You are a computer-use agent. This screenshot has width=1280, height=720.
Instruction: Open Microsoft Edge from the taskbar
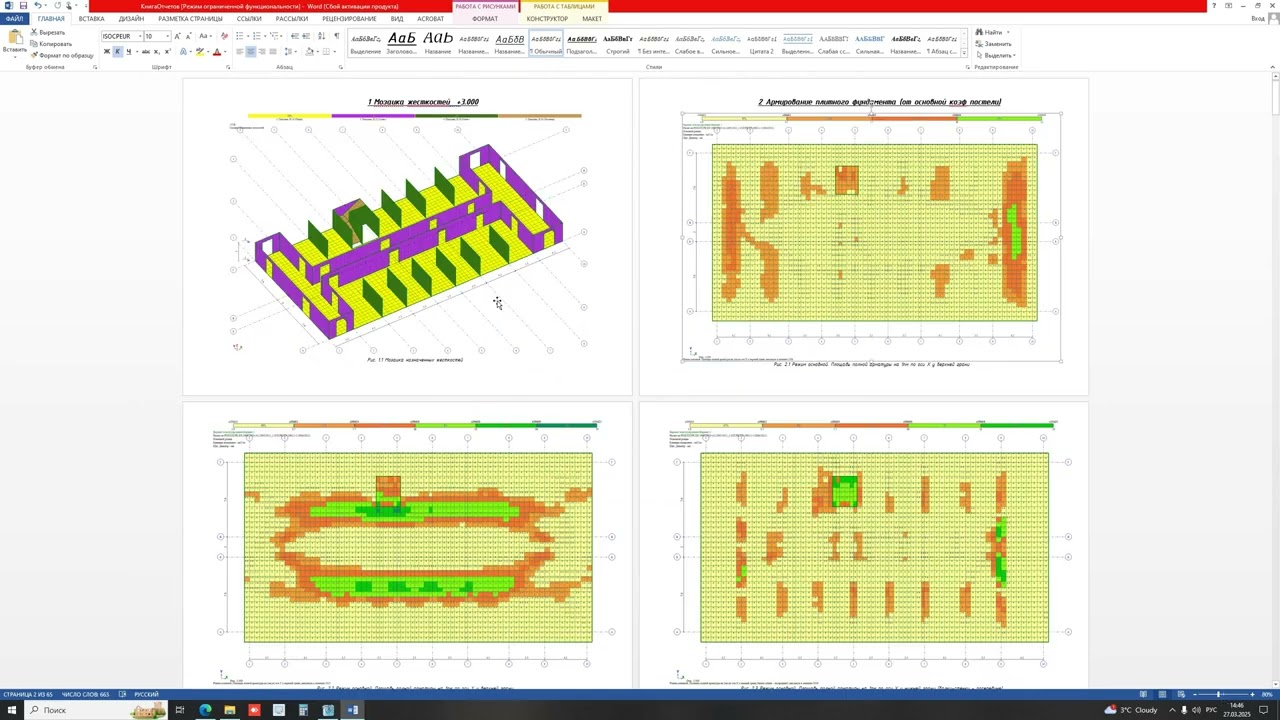(x=205, y=710)
